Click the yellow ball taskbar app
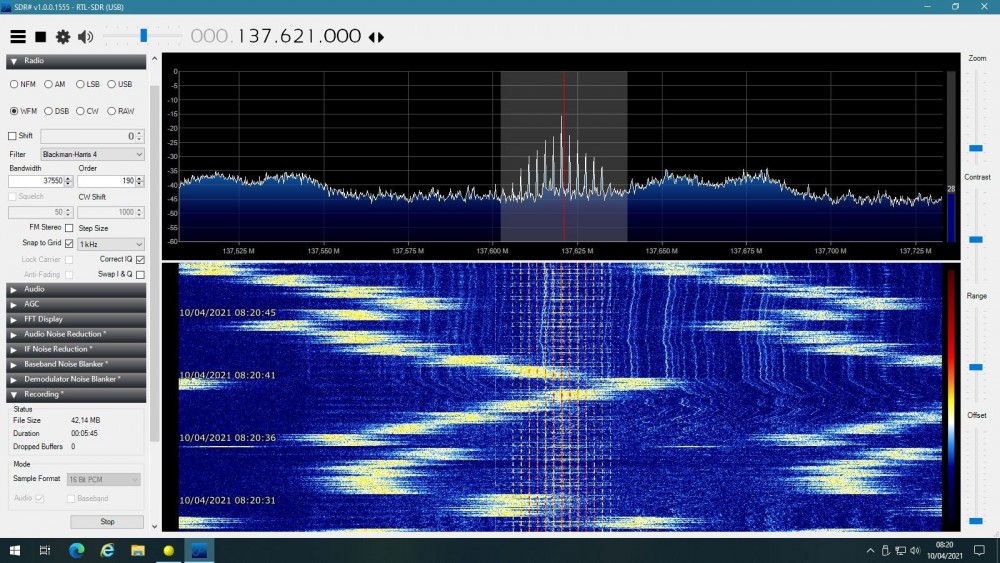This screenshot has width=1000, height=563. point(168,550)
